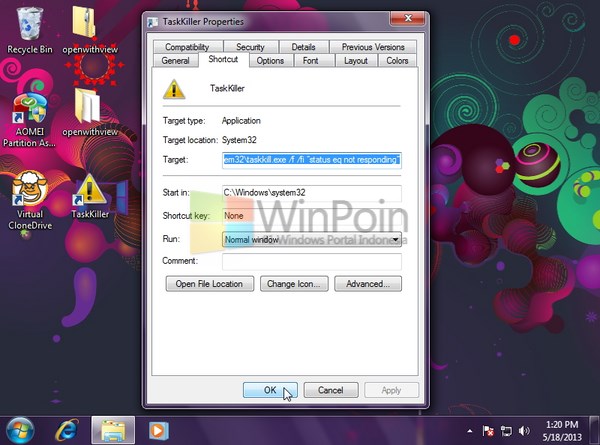Expand the Run window mode dropdown
Screen dimensions: 600x445
(x=311, y=240)
